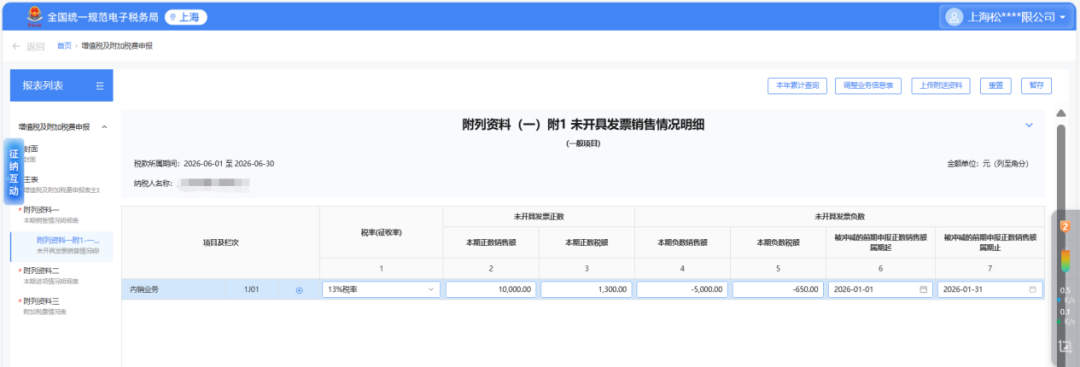The height and width of the screenshot is (367, 1080).
Task: Open calendar icon for 2026-01-31 date
Action: [x=1032, y=290]
